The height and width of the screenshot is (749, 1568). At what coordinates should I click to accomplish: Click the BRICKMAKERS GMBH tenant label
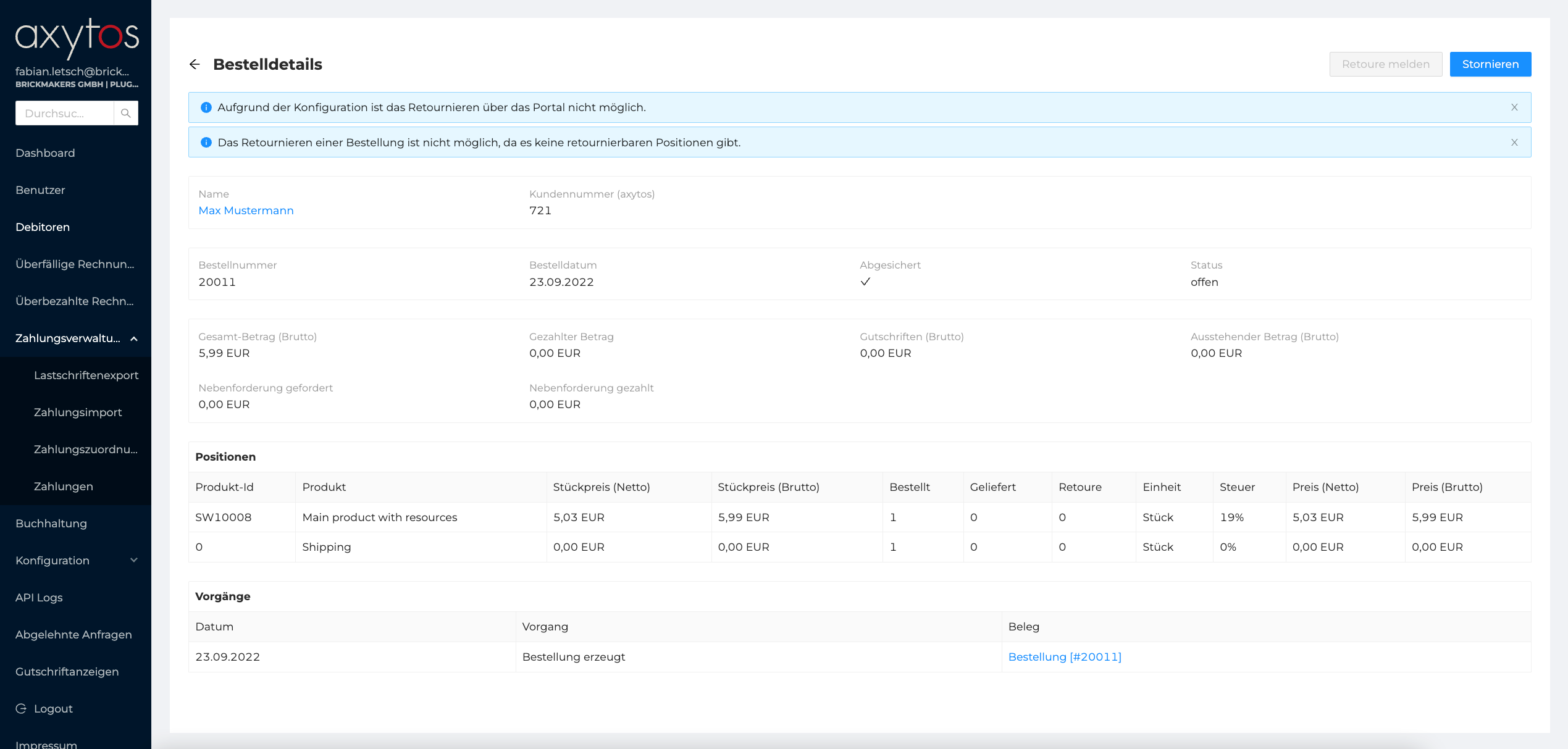[x=77, y=85]
